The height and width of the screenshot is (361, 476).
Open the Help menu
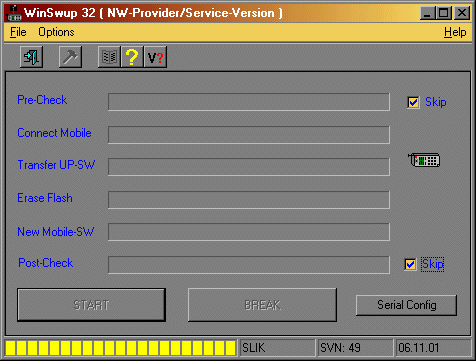pyautogui.click(x=455, y=32)
